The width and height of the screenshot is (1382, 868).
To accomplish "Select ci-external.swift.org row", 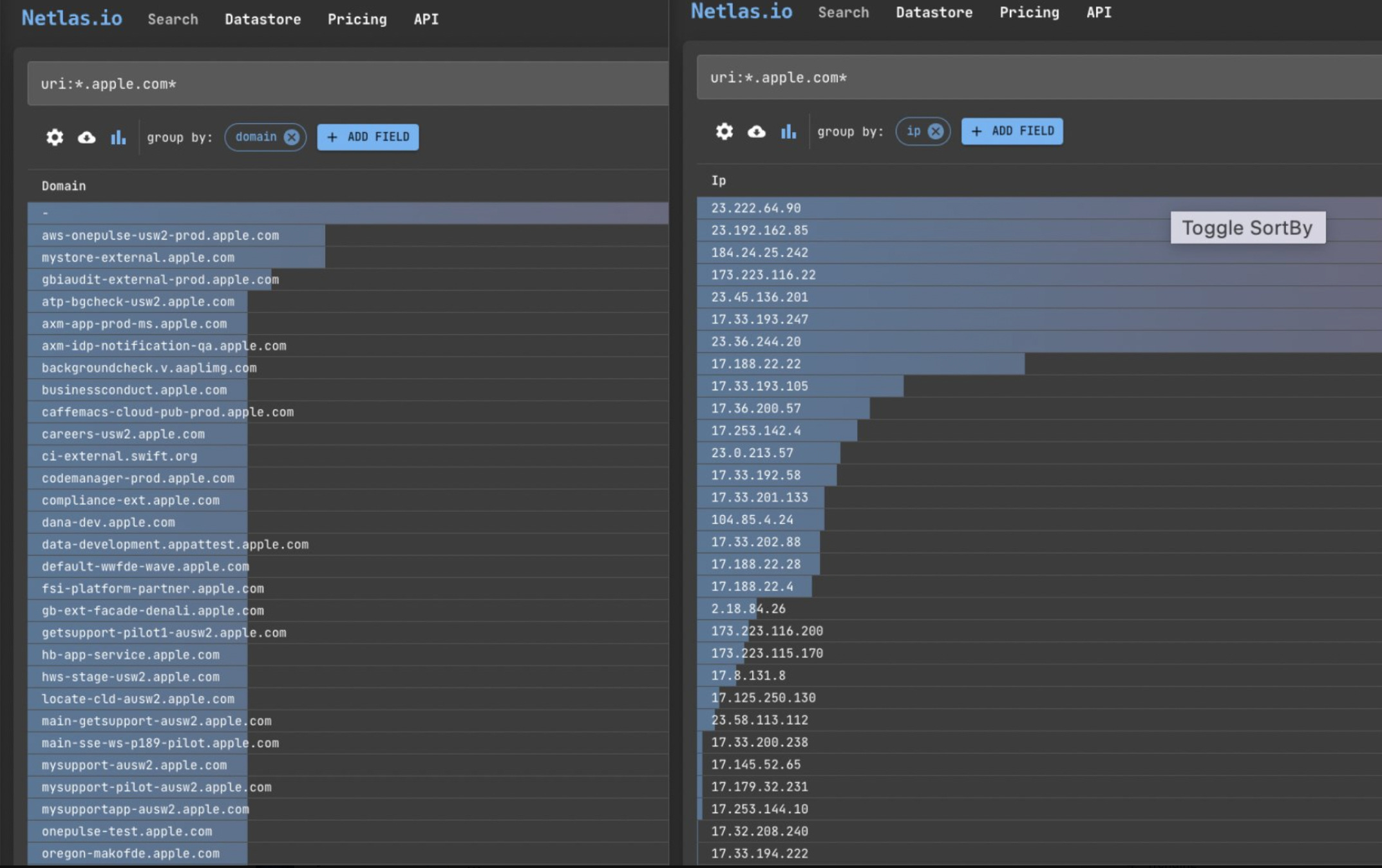I will pyautogui.click(x=348, y=457).
